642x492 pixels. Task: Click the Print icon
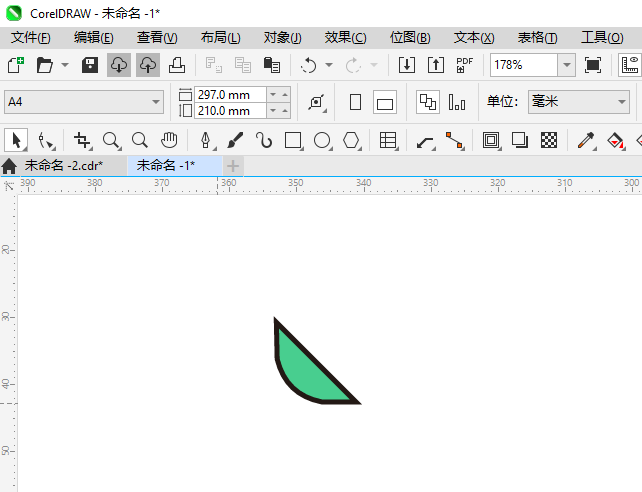177,65
